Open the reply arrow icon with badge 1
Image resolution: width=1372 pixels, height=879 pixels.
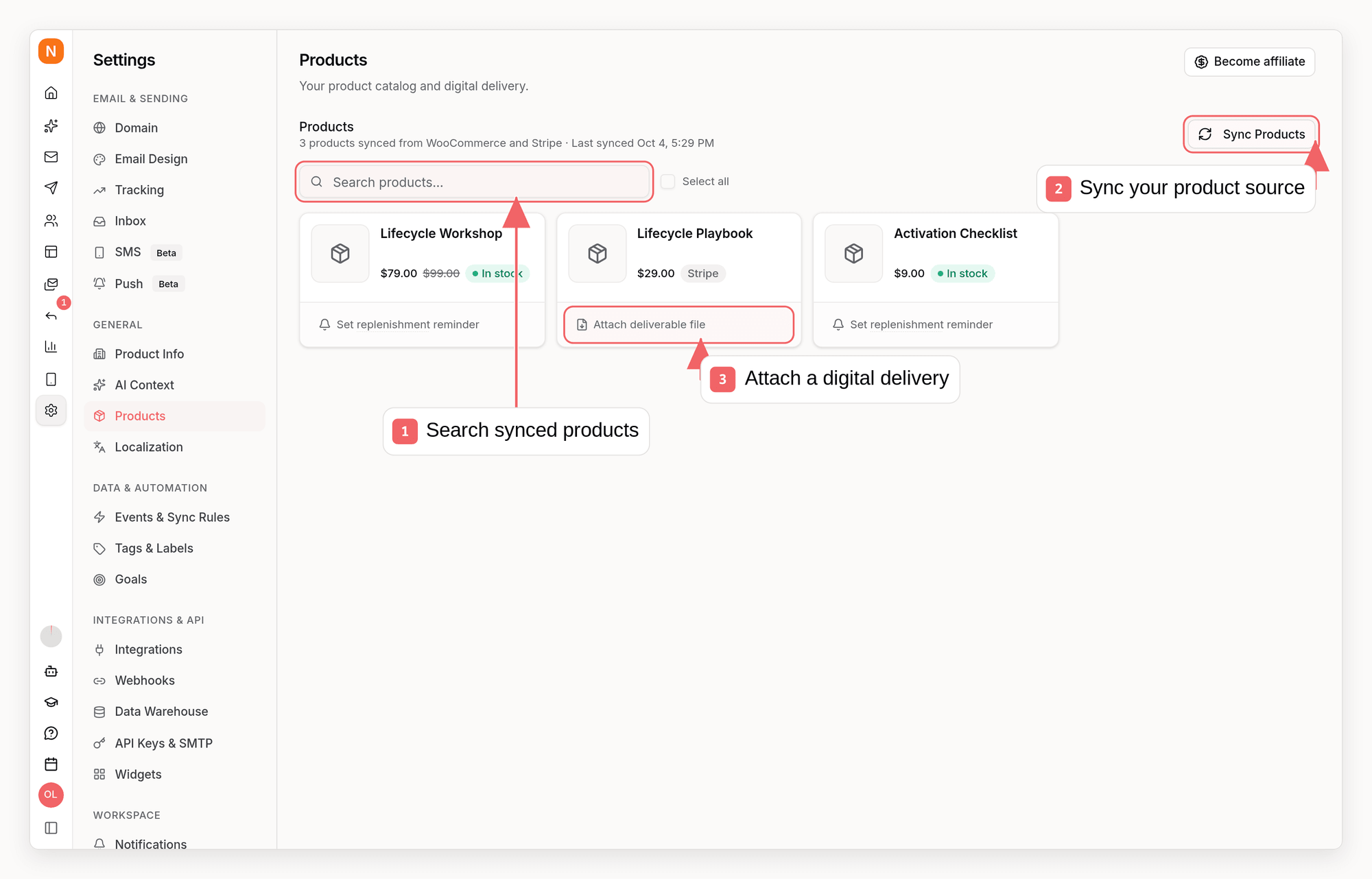[x=51, y=315]
